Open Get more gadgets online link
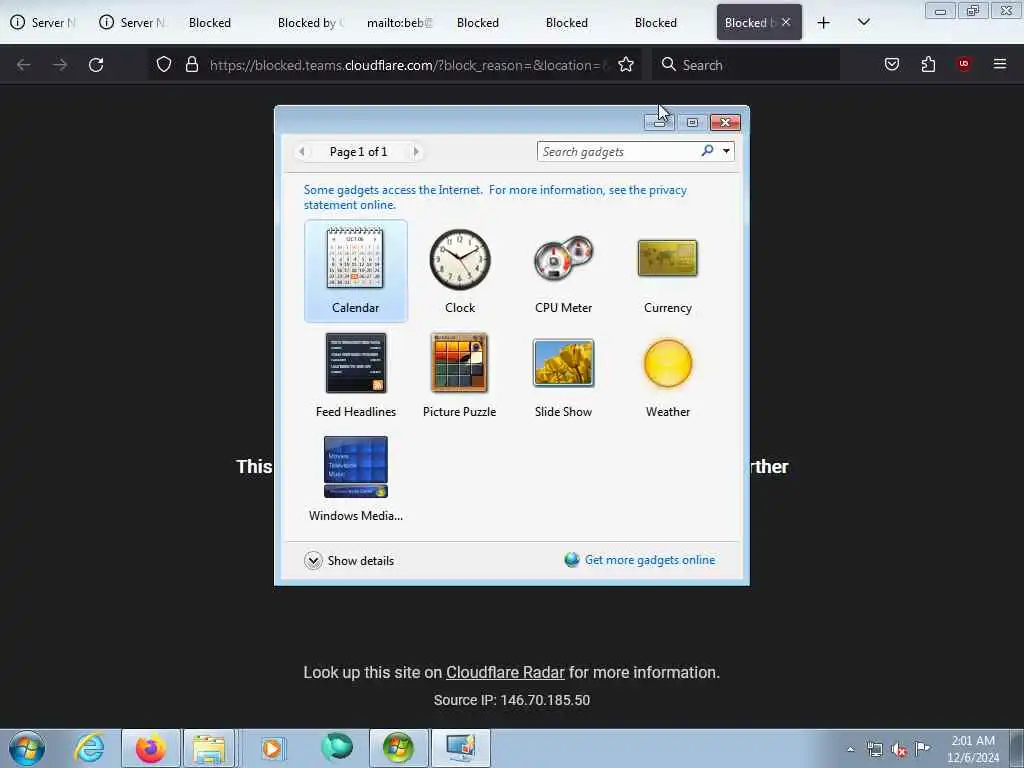Viewport: 1024px width, 768px height. (x=650, y=560)
